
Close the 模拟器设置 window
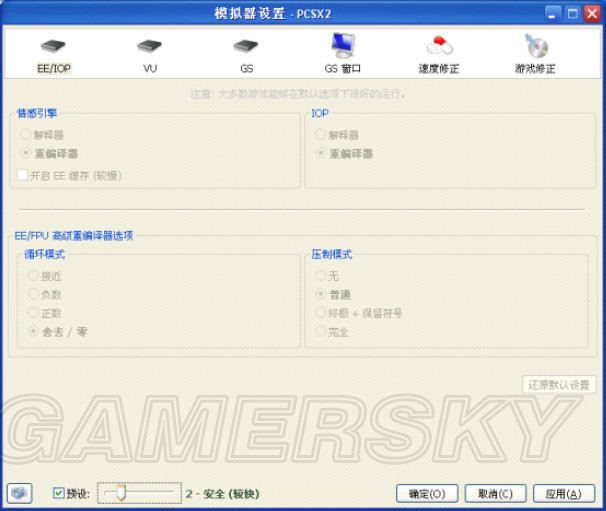[592, 14]
